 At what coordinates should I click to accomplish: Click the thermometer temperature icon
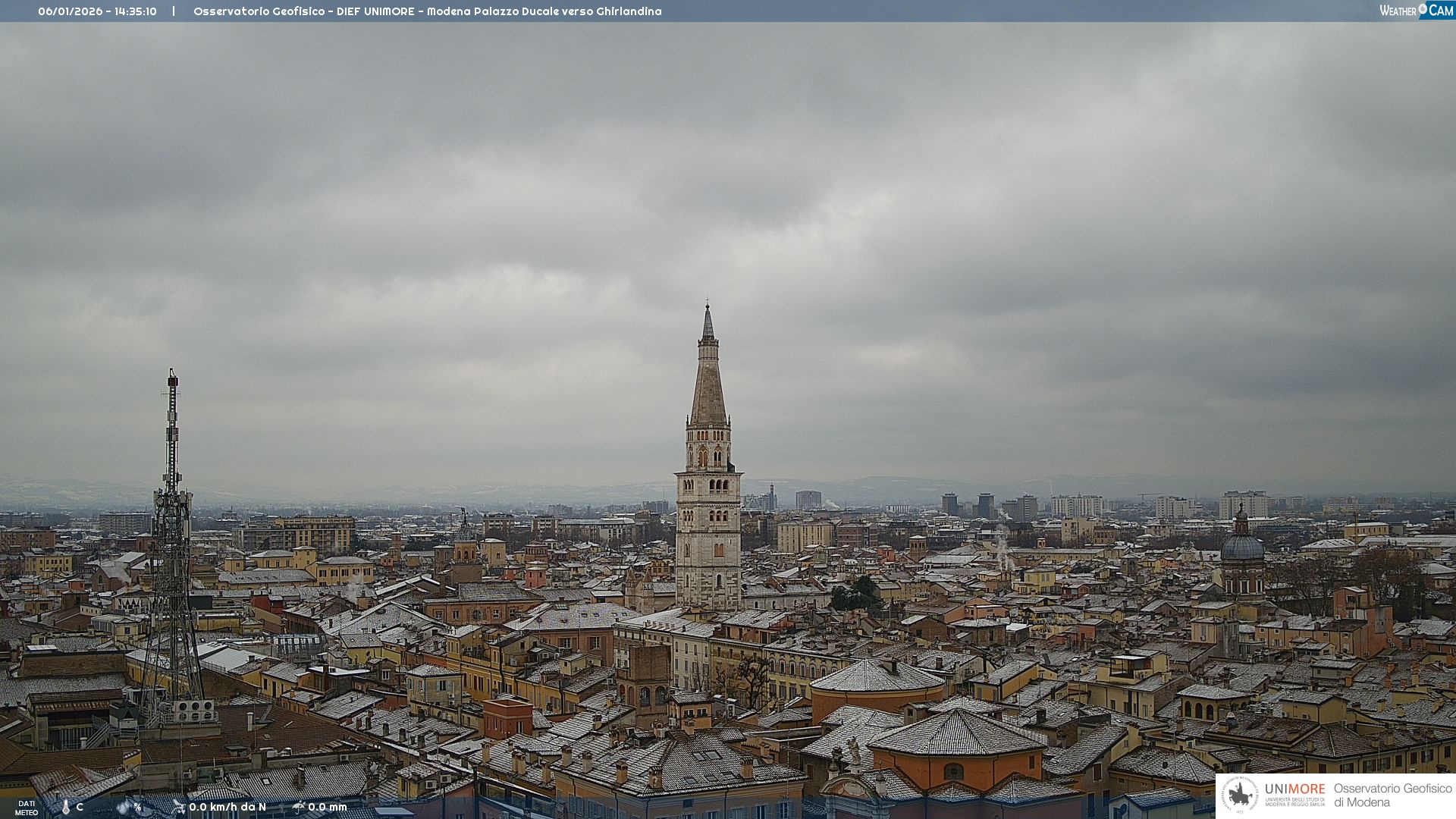click(x=66, y=808)
